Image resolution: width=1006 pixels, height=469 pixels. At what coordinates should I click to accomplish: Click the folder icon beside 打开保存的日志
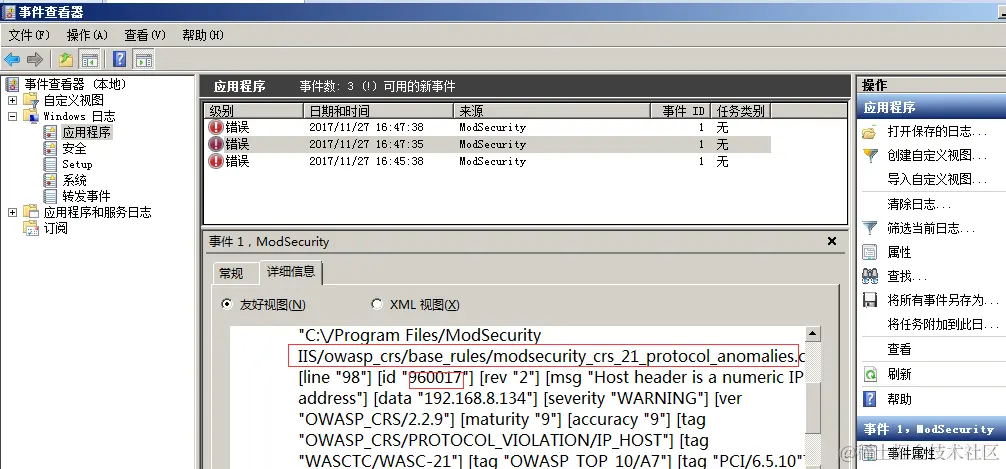[869, 132]
